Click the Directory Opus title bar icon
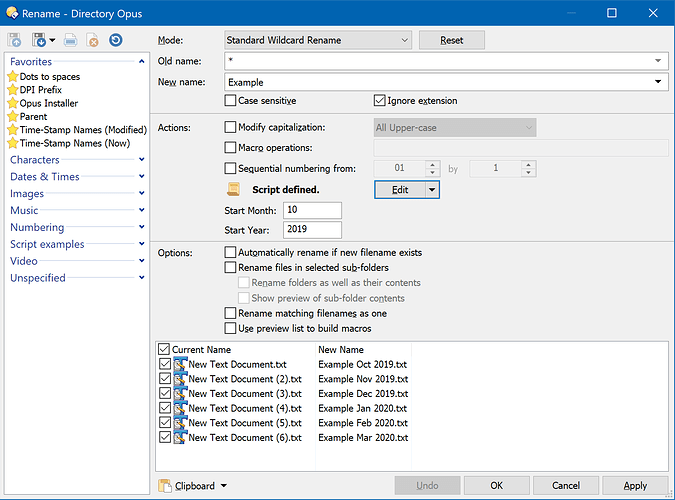The width and height of the screenshot is (675, 500). click(12, 13)
